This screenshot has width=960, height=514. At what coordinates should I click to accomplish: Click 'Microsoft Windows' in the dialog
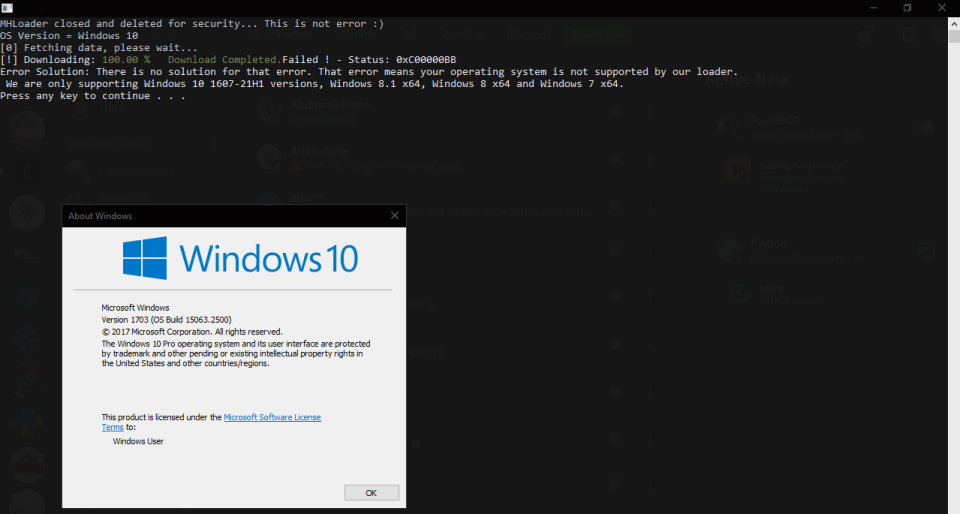pyautogui.click(x=135, y=308)
